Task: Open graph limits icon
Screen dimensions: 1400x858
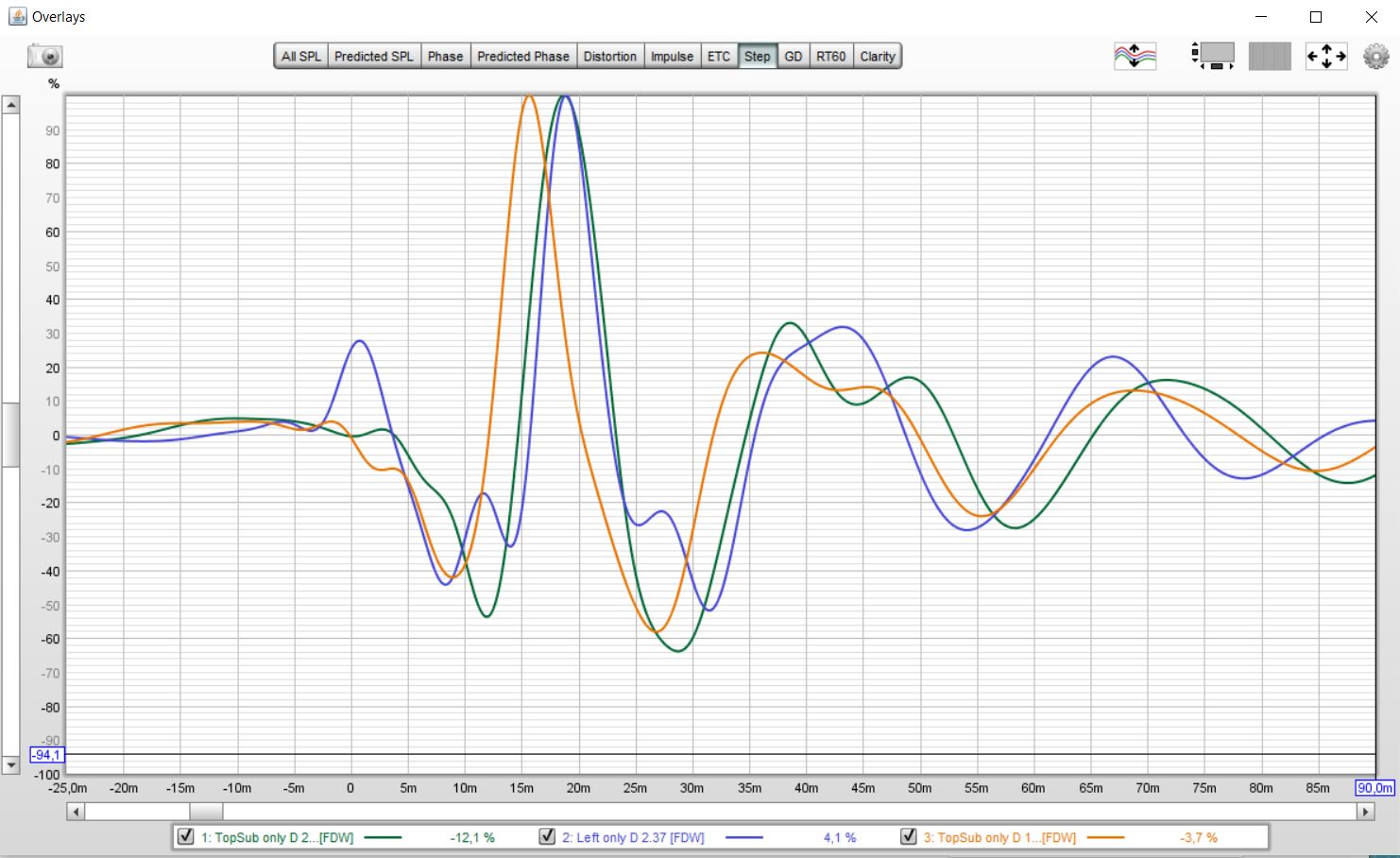Action: (1212, 57)
